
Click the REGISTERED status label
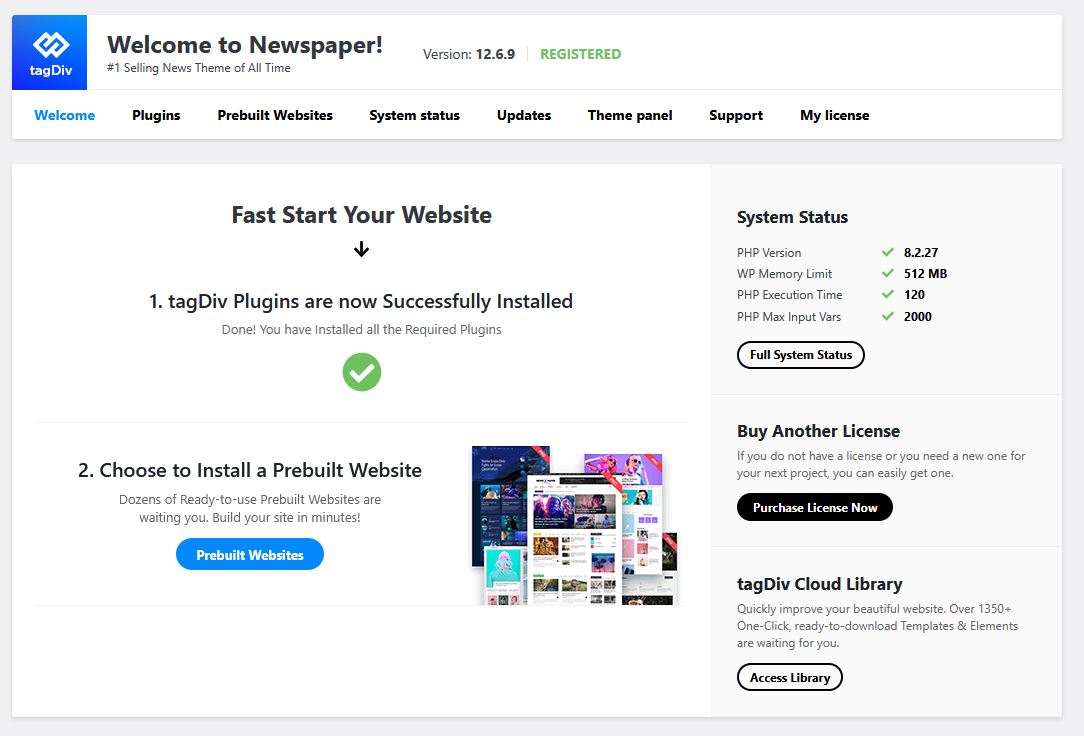click(x=580, y=54)
